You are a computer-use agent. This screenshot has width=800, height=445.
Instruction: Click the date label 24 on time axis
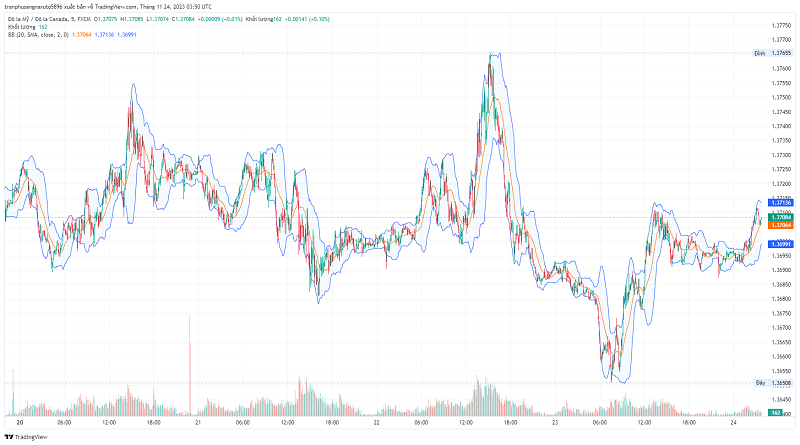(x=731, y=424)
